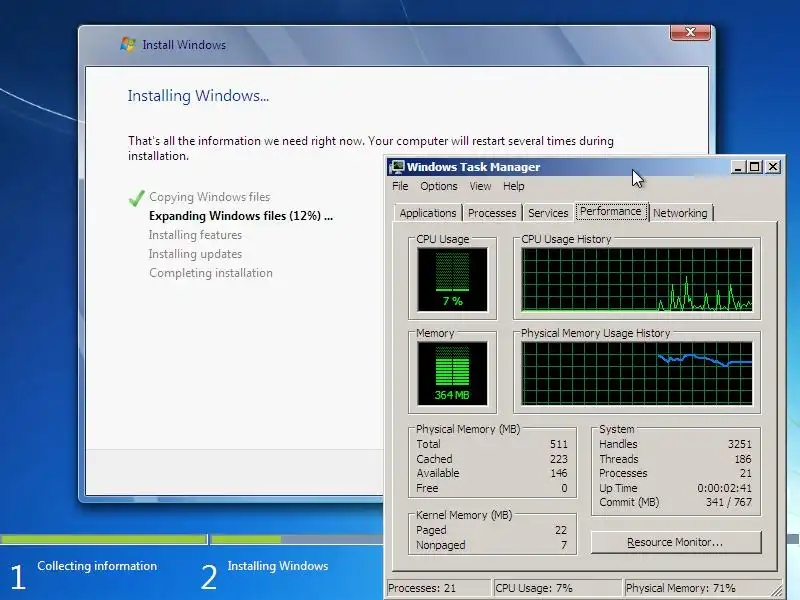Click the Memory gauge showing 364 MB
Image resolution: width=800 pixels, height=600 pixels.
pyautogui.click(x=452, y=373)
